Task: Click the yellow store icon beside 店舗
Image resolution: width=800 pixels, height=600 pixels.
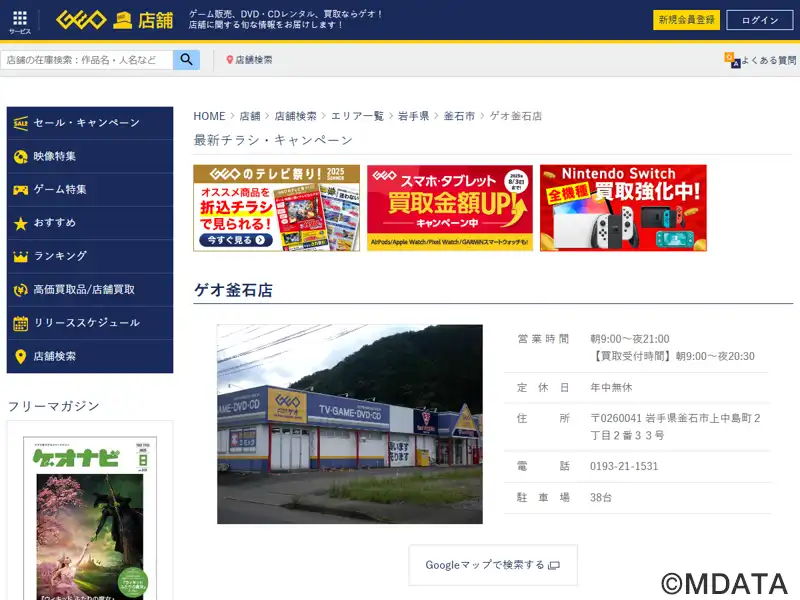Action: [x=122, y=20]
